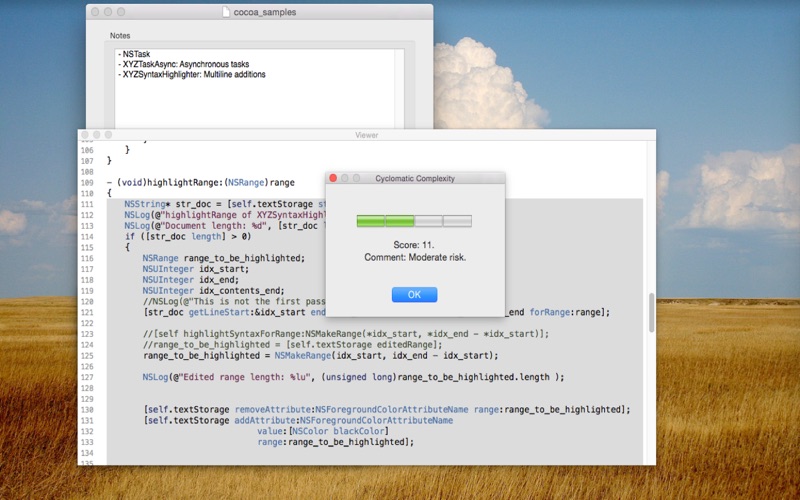Screen dimensions: 800x500
Task: Click line number 121 in the gutter
Action: [x=87, y=312]
